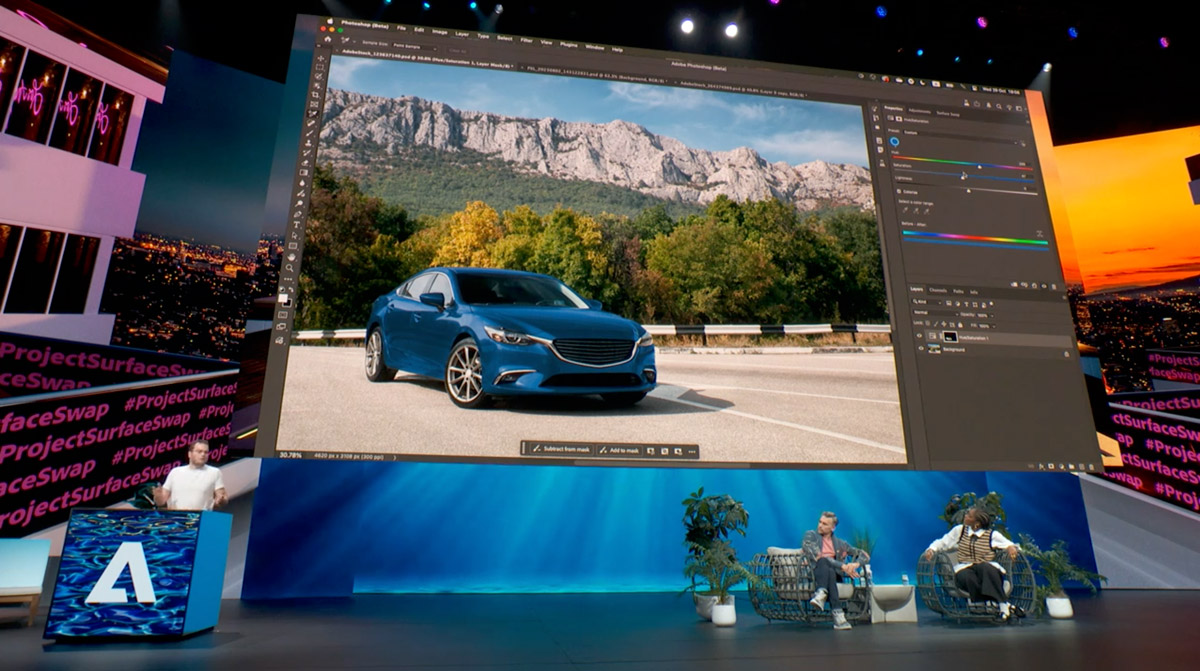This screenshot has height=671, width=1200.
Task: Toggle pixel layer filter in Layers panel
Action: point(949,303)
